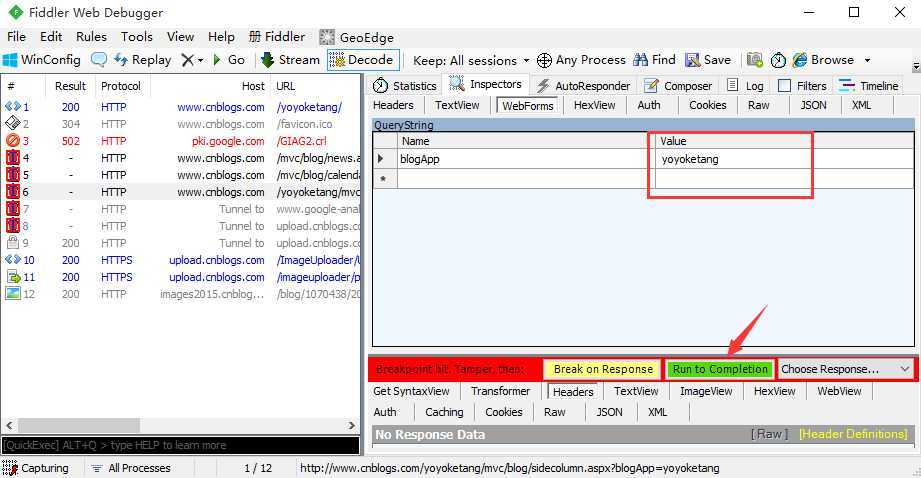Select session 9 lock tunnel icon
The width and height of the screenshot is (921, 478).
click(12, 243)
